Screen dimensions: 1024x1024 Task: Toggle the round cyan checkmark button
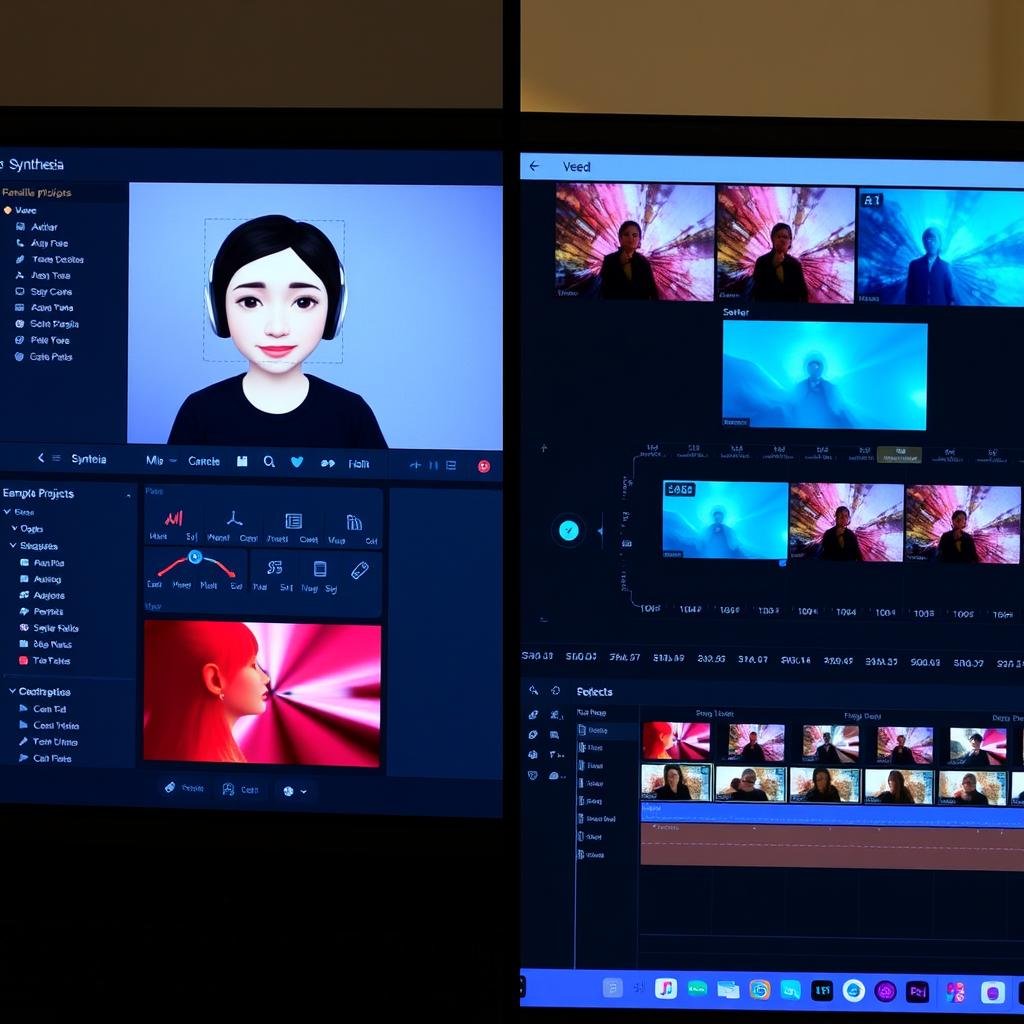(x=568, y=530)
